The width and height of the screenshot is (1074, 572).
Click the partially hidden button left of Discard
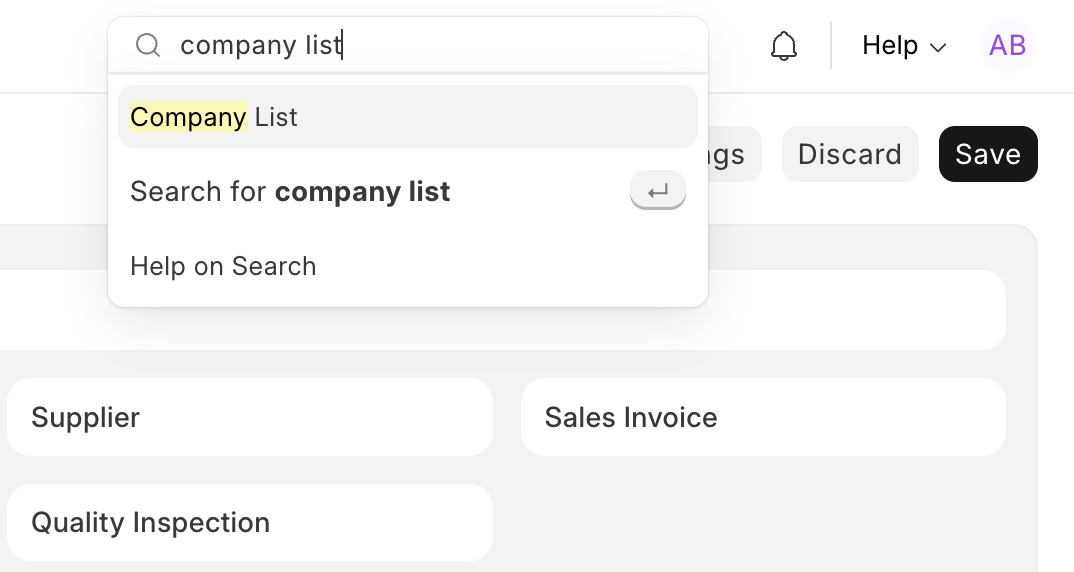(x=734, y=154)
